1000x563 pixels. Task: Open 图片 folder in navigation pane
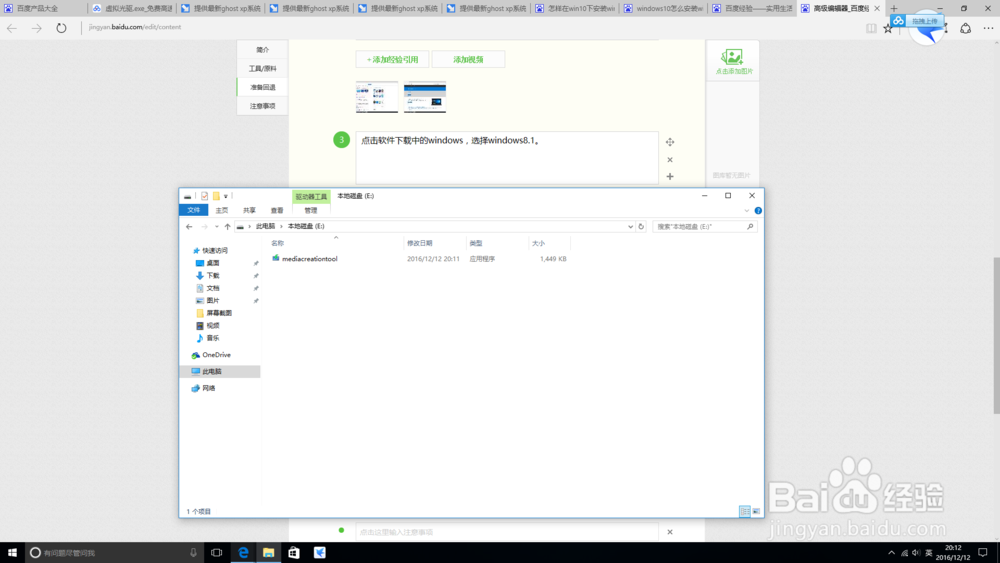tap(213, 300)
